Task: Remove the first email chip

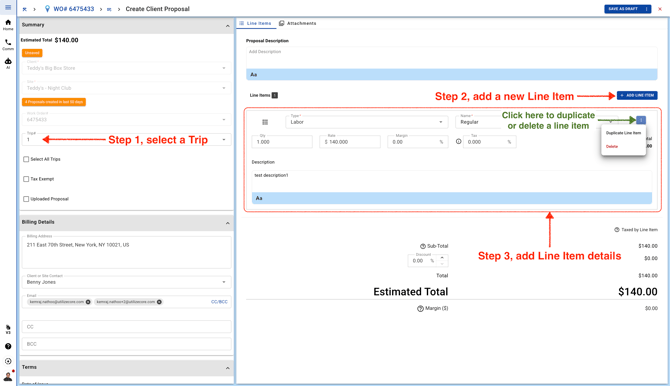Action: [88, 302]
